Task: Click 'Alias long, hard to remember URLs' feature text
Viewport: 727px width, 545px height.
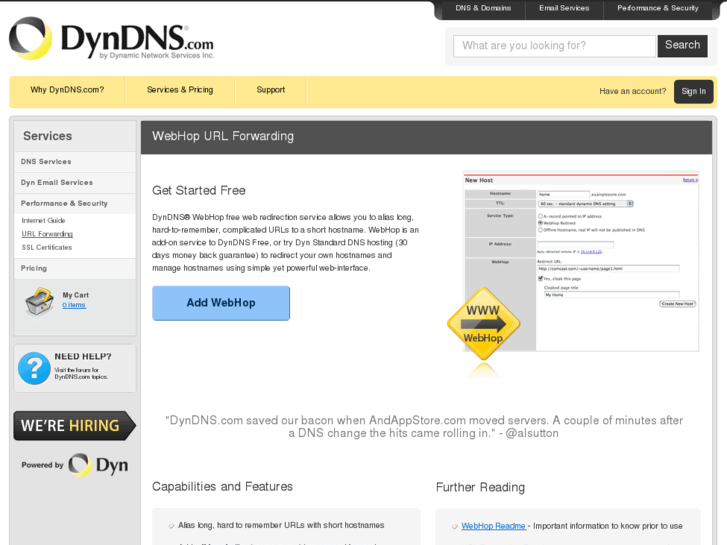Action: 281,526
